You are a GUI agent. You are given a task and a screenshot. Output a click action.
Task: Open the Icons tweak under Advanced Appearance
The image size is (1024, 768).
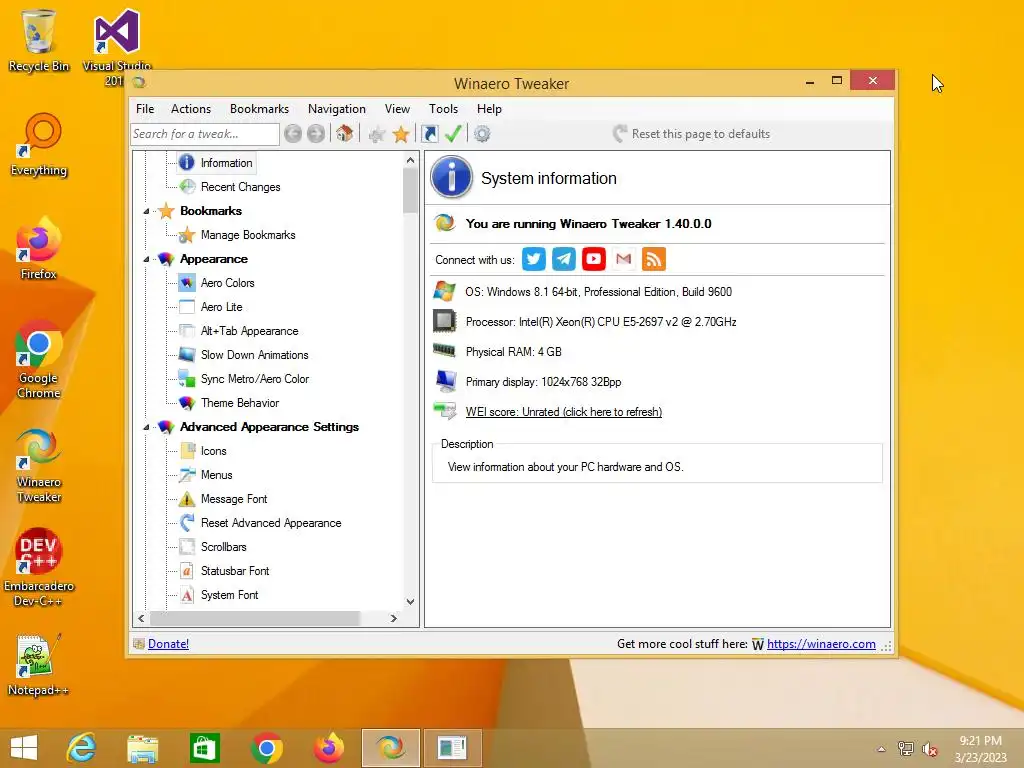click(x=214, y=451)
